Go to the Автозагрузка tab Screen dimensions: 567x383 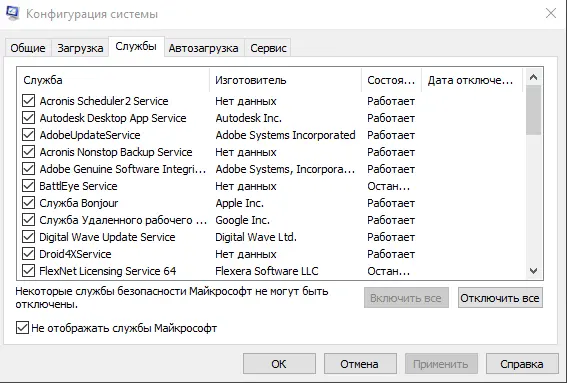(x=203, y=48)
